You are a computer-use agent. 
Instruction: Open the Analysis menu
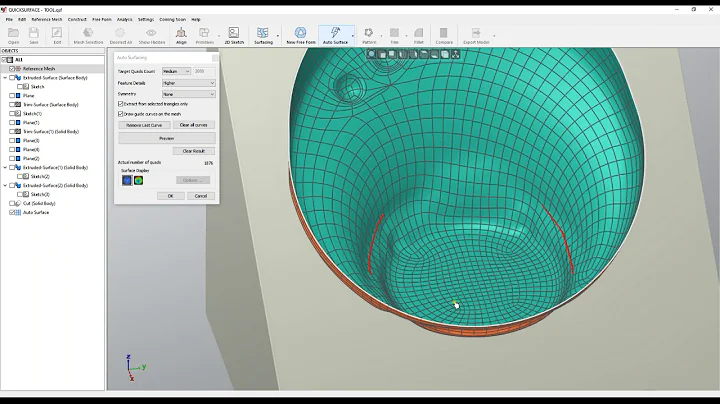pos(124,19)
